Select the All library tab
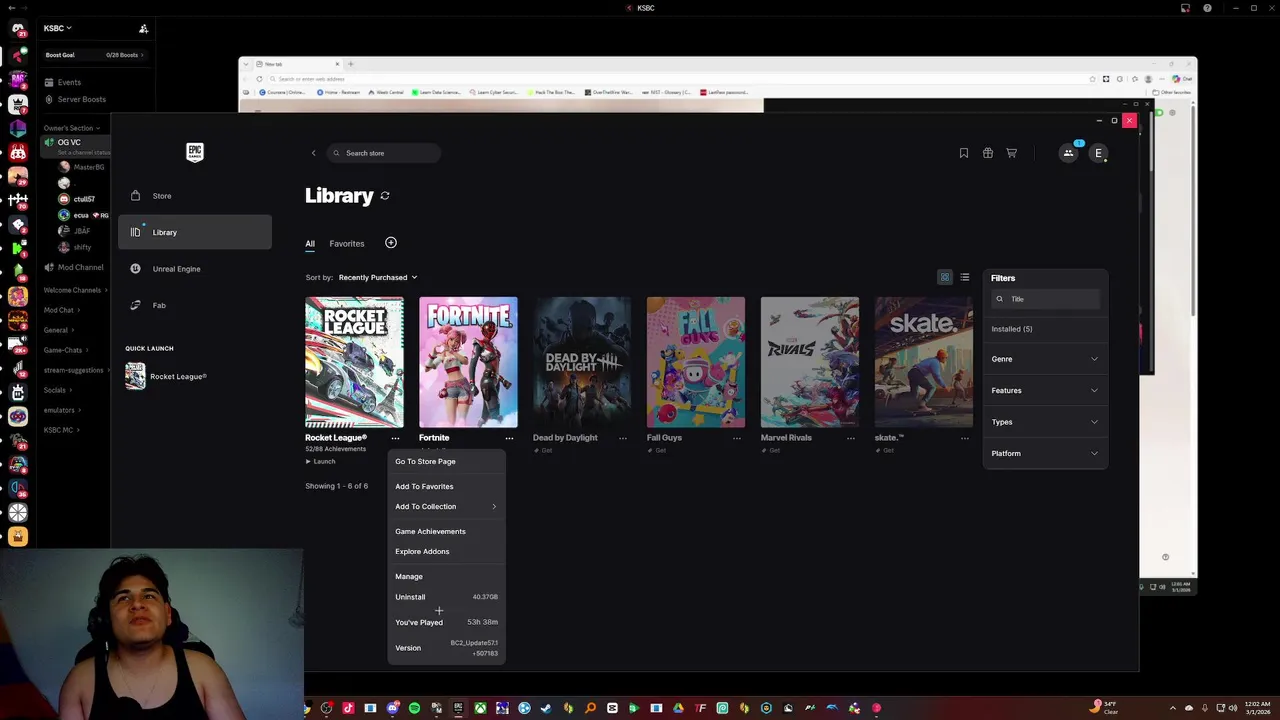The width and height of the screenshot is (1280, 720). [x=310, y=244]
